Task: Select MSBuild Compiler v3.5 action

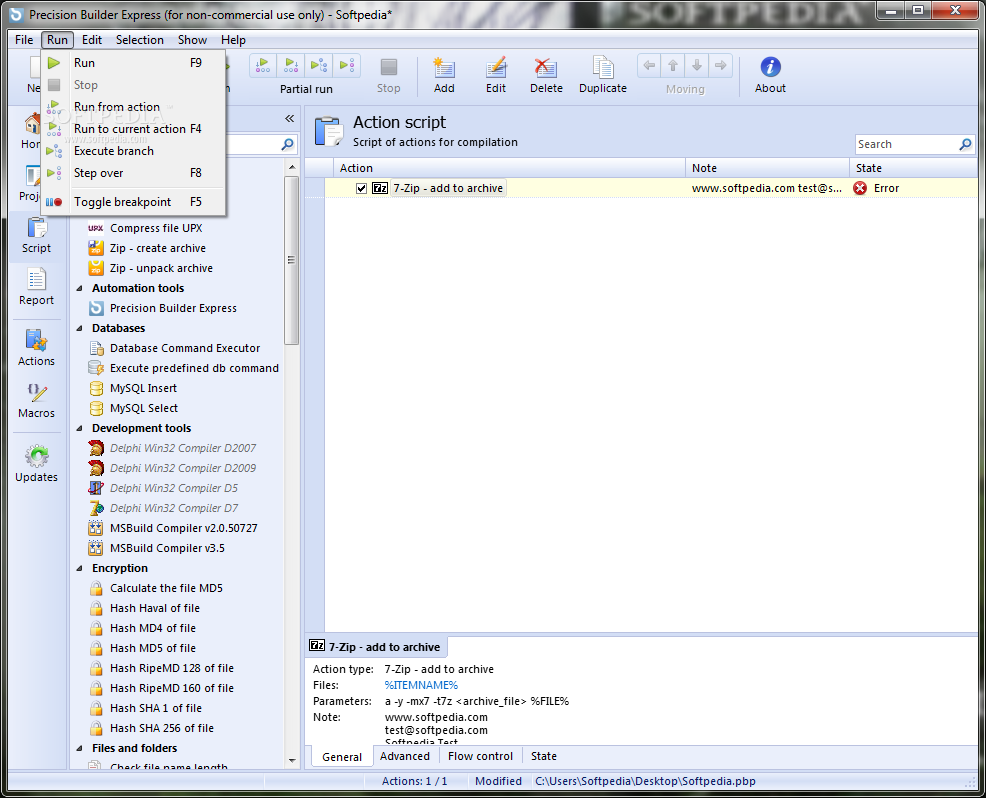Action: coord(167,548)
